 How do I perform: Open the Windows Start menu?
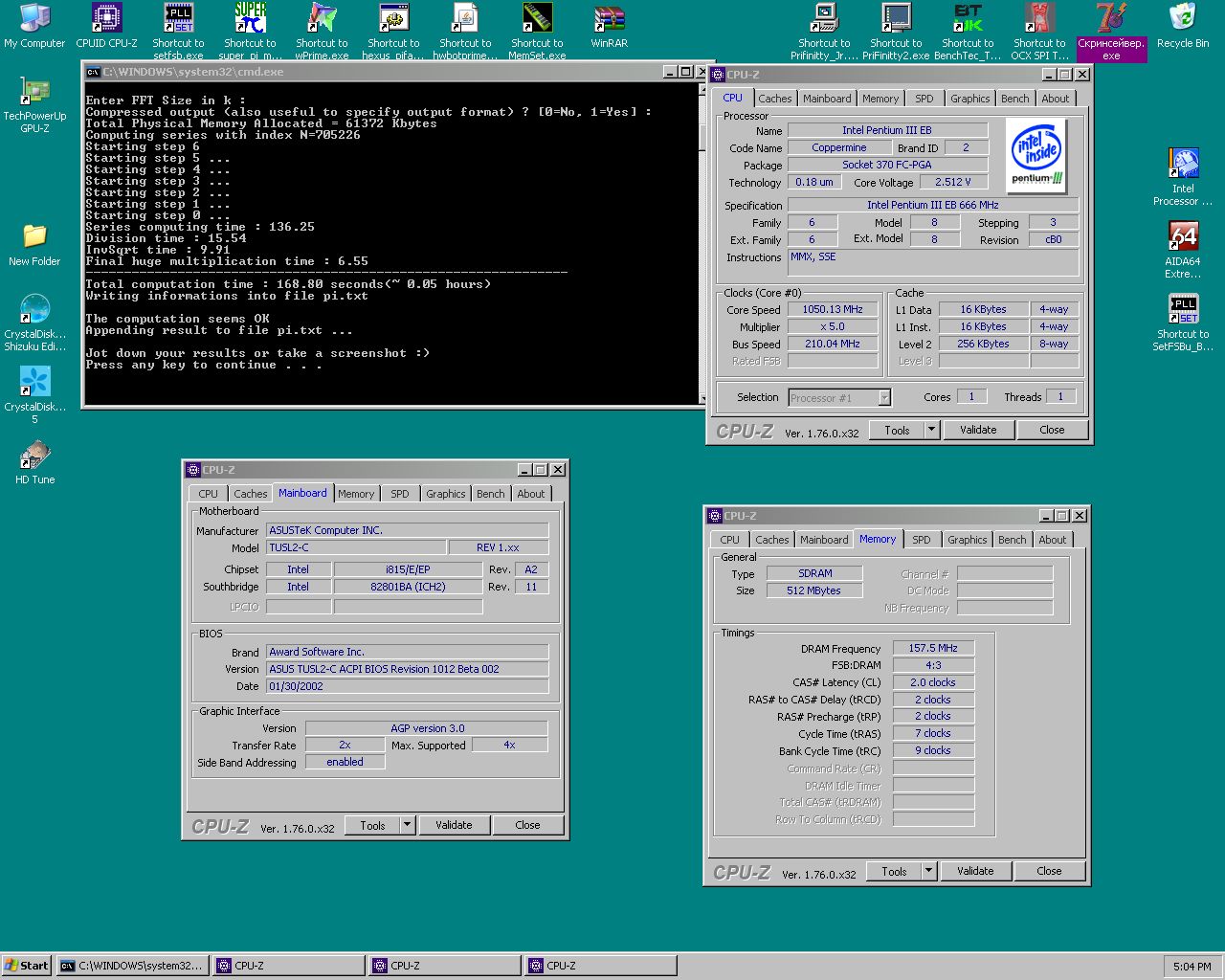(x=26, y=966)
